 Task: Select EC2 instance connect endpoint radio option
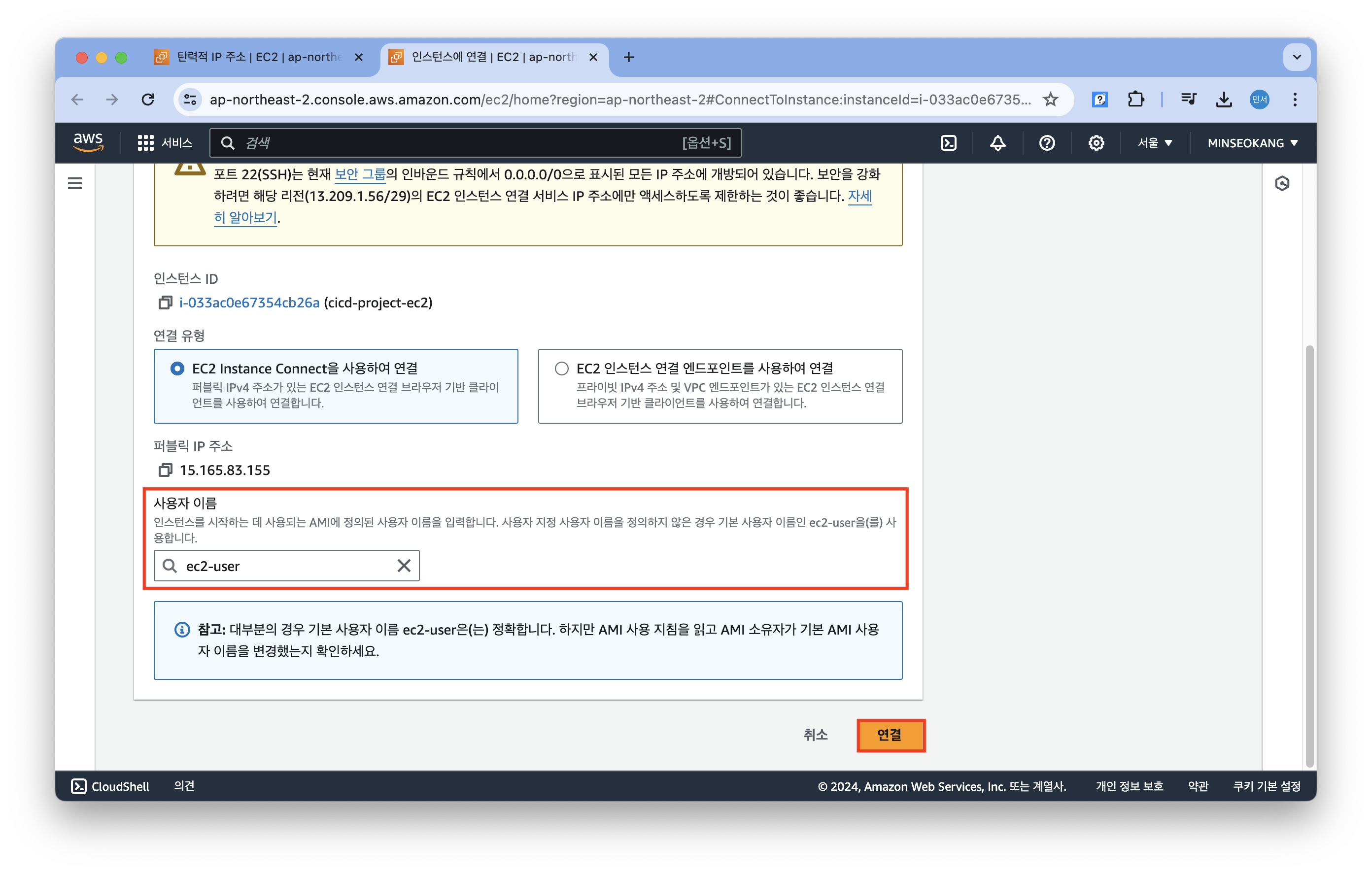(561, 369)
